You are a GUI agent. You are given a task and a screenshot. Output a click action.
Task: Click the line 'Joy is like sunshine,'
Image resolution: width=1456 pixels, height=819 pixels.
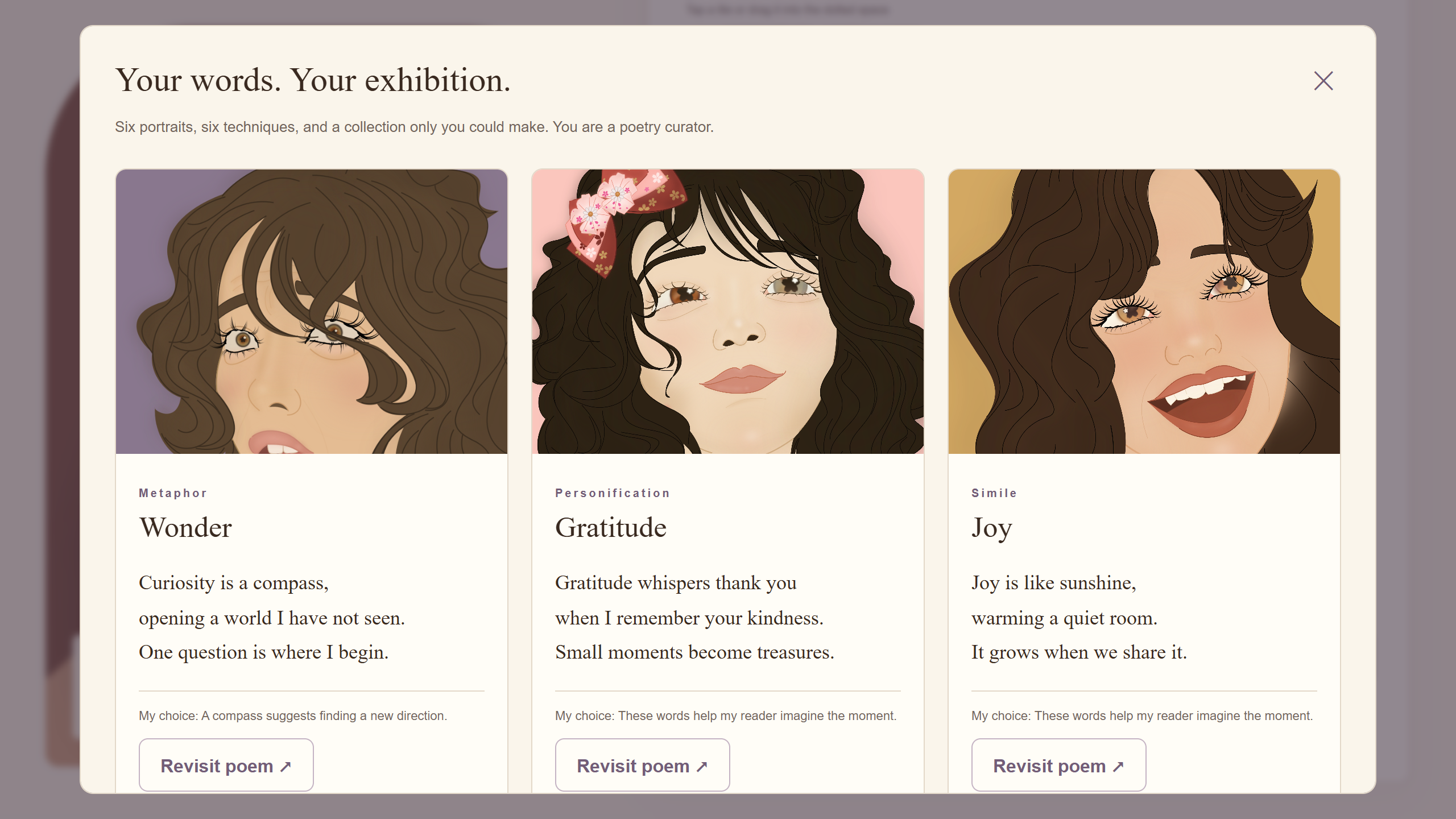point(1054,583)
